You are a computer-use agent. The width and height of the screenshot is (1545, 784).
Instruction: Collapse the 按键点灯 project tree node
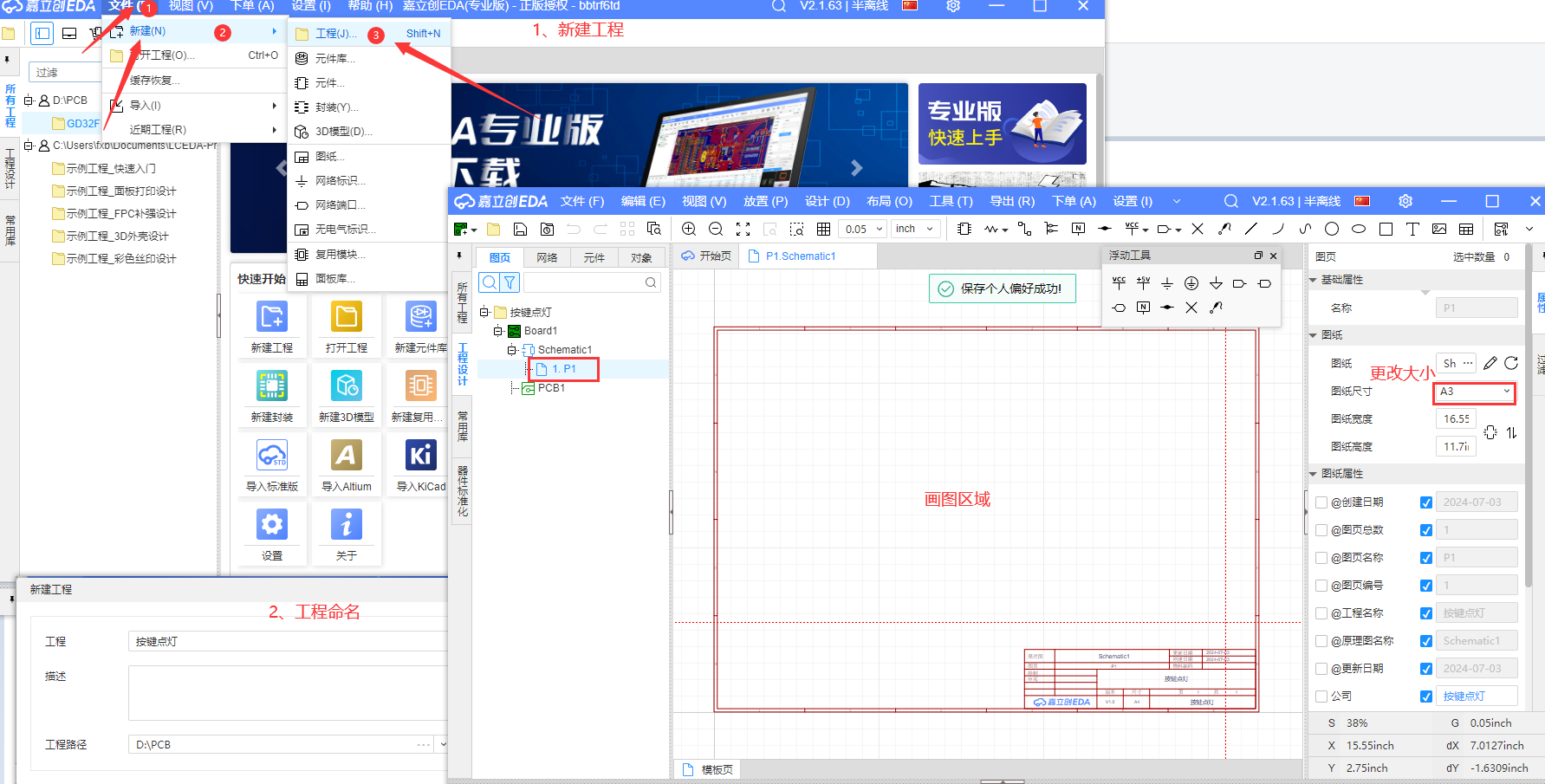[x=484, y=313]
